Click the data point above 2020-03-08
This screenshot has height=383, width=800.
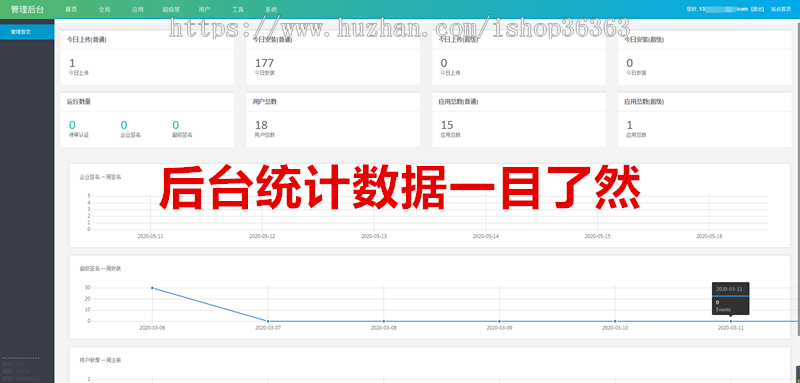pos(384,321)
